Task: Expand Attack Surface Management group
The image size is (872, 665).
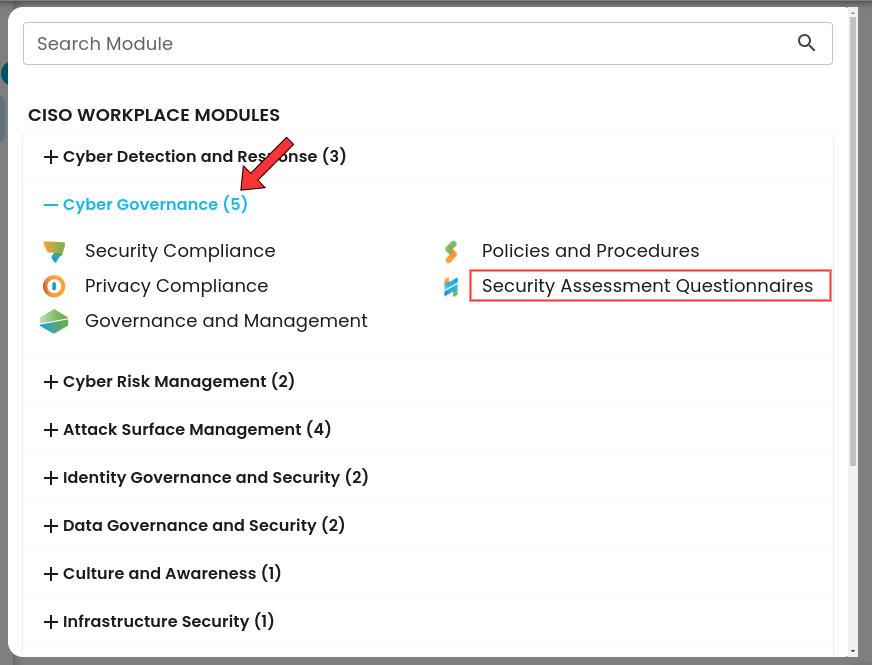Action: coord(187,429)
